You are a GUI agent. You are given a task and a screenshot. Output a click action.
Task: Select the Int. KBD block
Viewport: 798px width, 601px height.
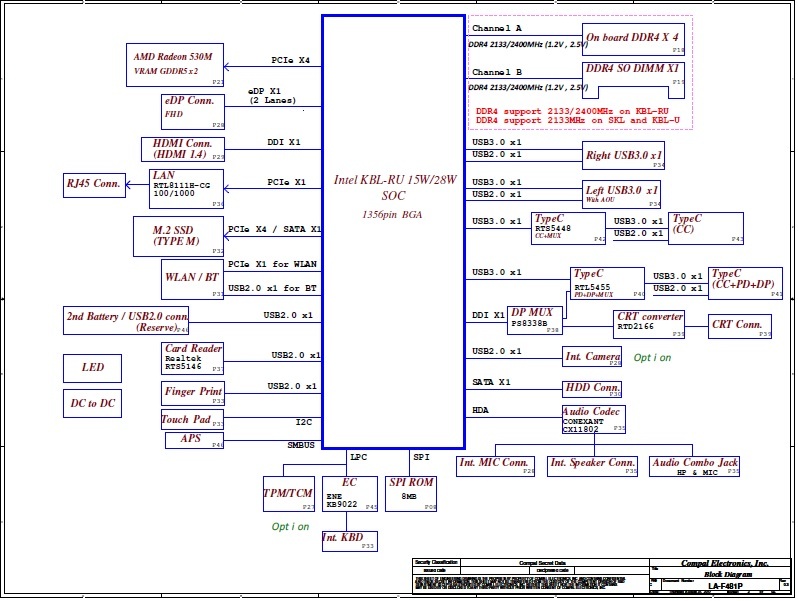point(350,541)
